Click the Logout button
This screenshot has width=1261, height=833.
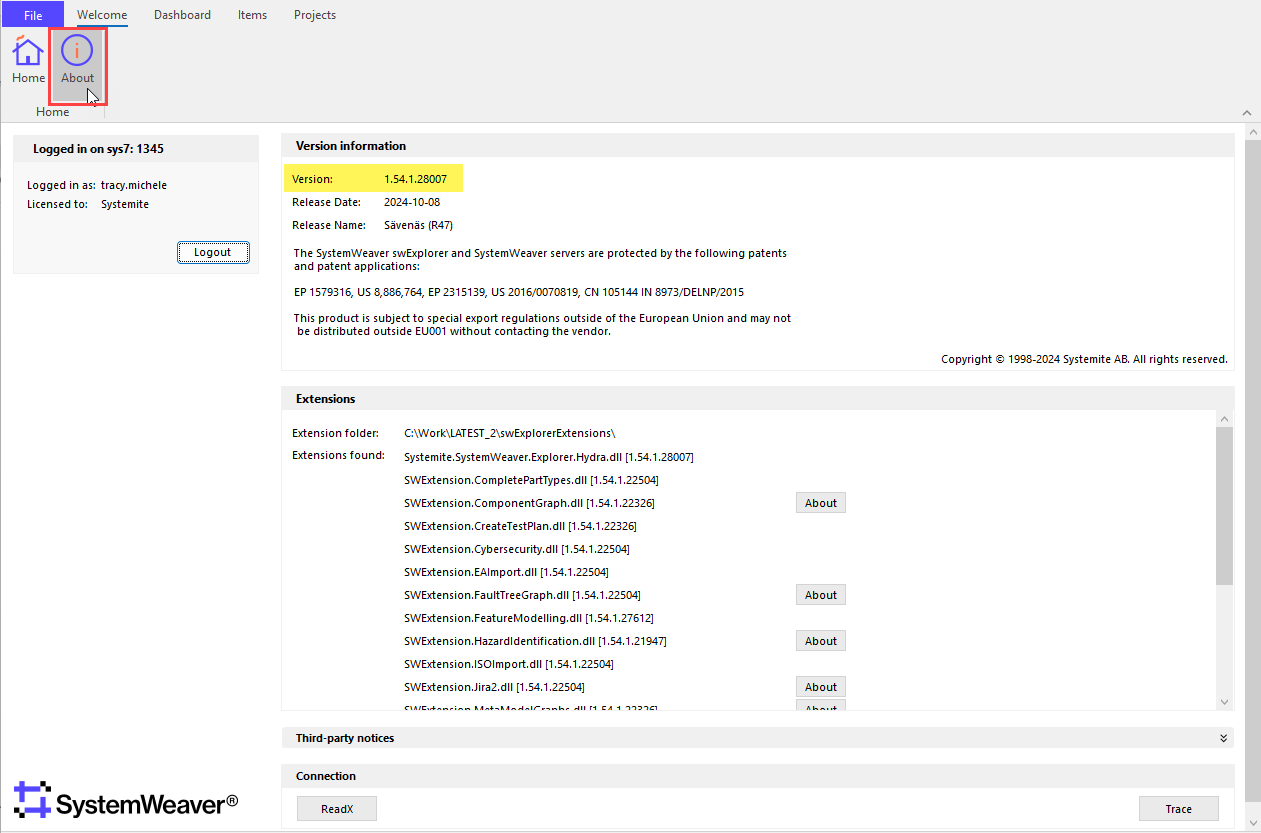coord(213,252)
